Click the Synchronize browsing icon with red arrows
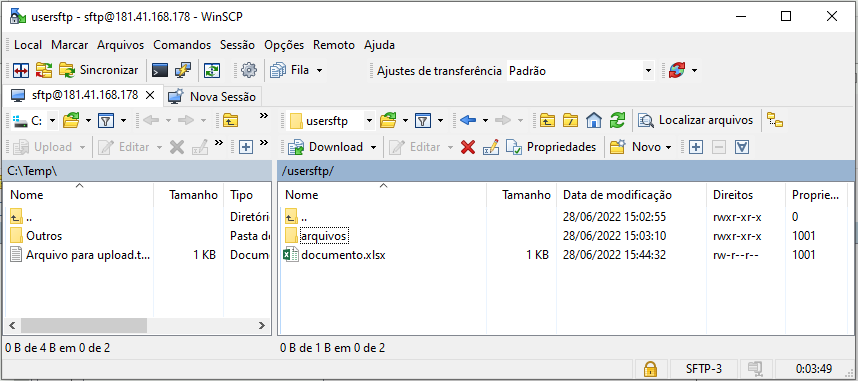Image resolution: width=858 pixels, height=381 pixels. coord(44,70)
